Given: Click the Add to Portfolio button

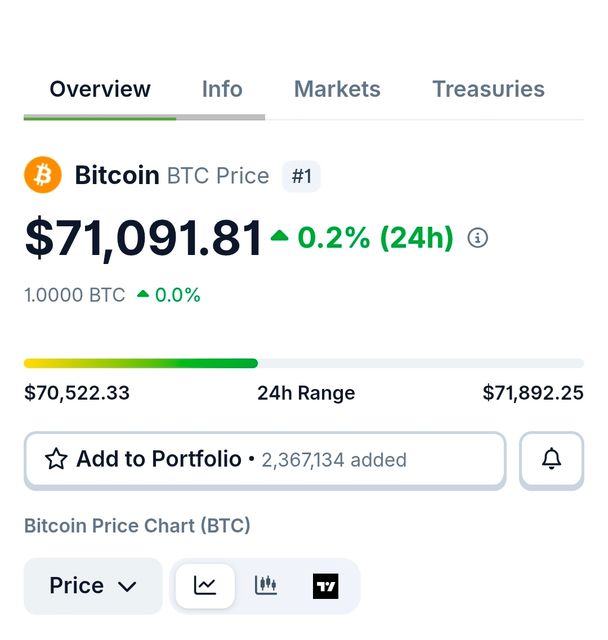Looking at the screenshot, I should [x=265, y=460].
